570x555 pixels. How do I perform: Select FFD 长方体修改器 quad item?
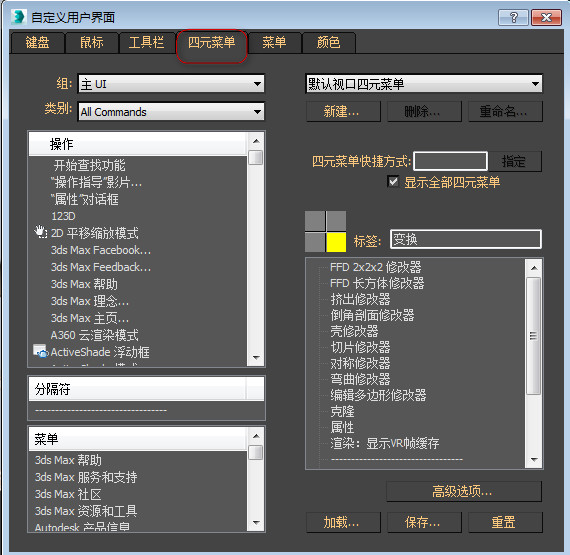coord(377,283)
